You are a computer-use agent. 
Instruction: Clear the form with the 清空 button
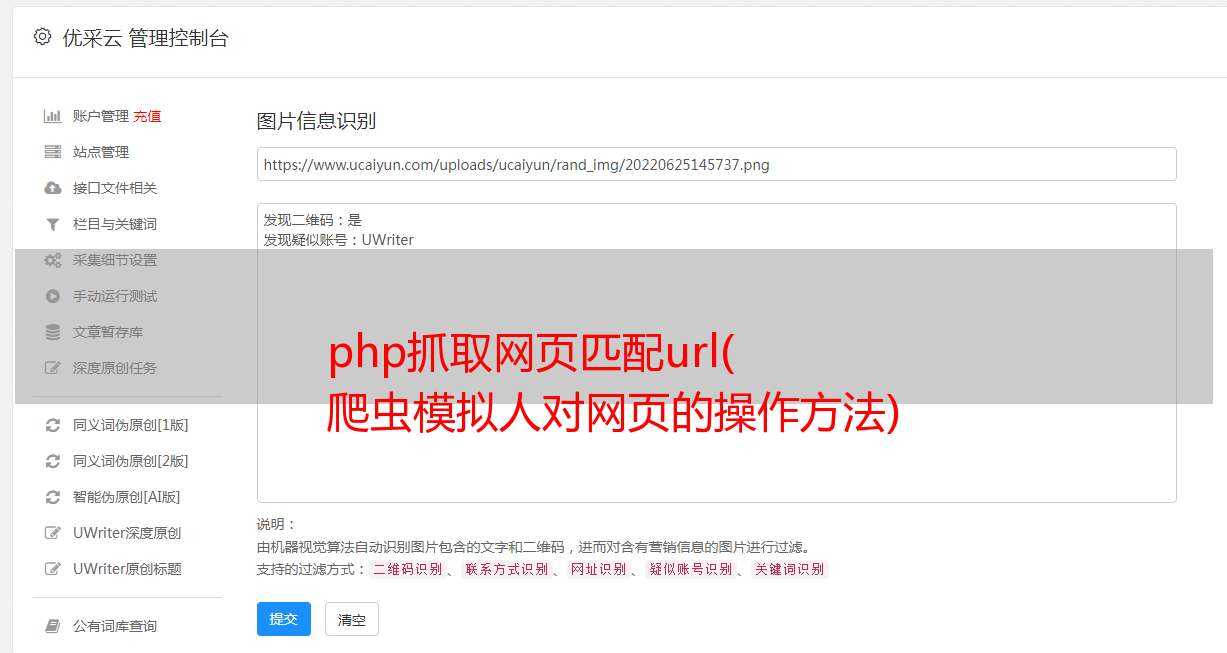point(352,619)
